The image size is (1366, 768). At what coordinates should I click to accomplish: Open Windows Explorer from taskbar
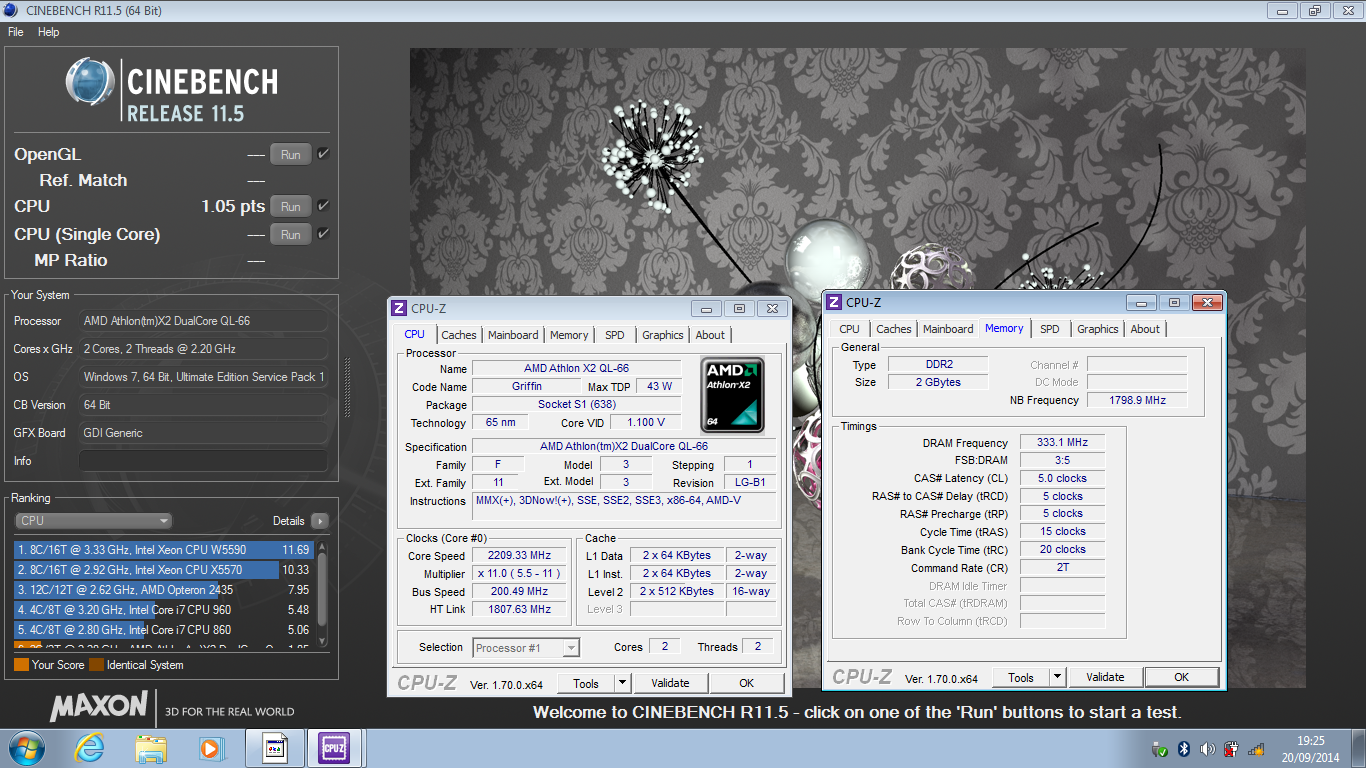[151, 748]
